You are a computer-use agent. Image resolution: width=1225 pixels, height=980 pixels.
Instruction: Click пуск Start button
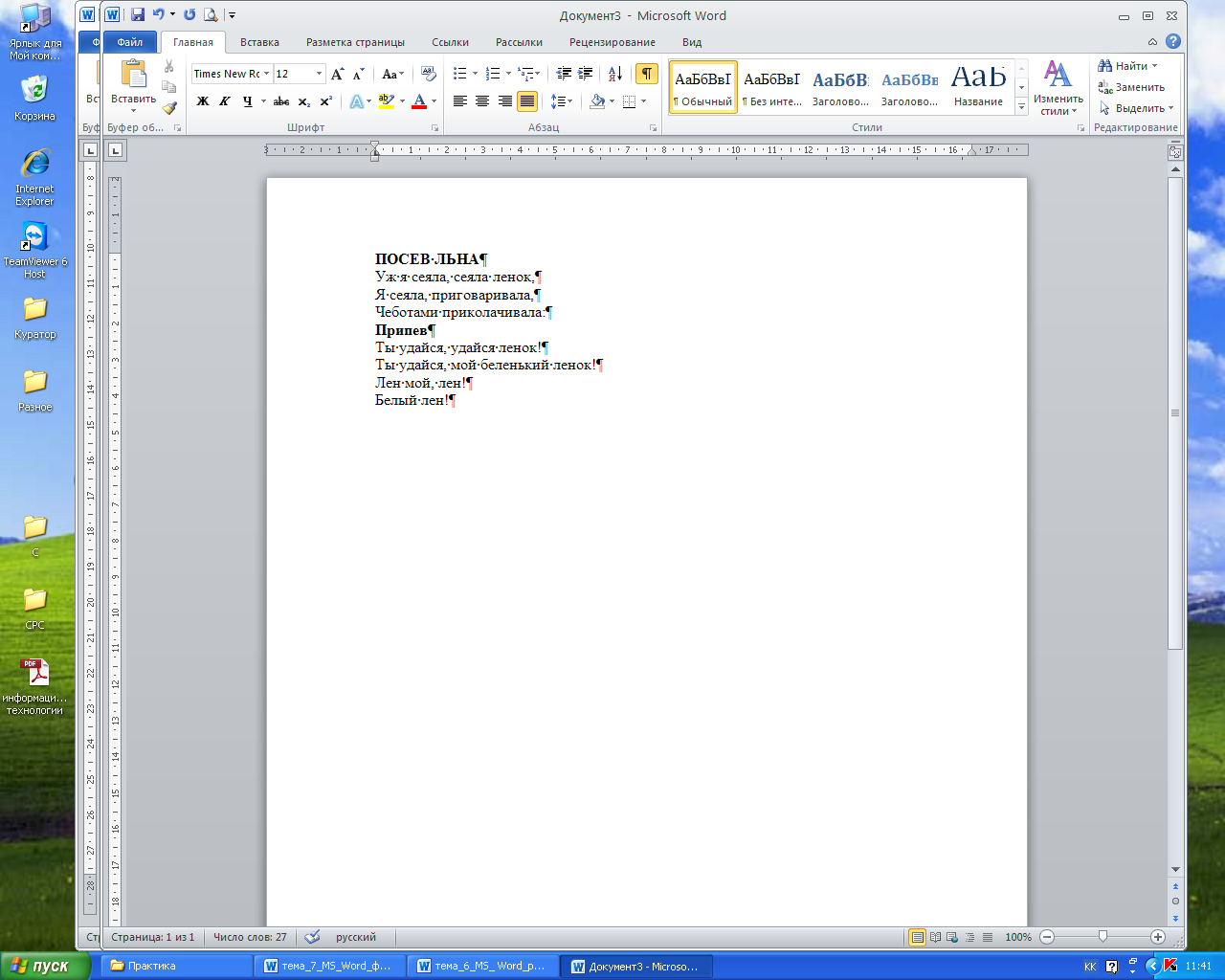click(x=45, y=966)
